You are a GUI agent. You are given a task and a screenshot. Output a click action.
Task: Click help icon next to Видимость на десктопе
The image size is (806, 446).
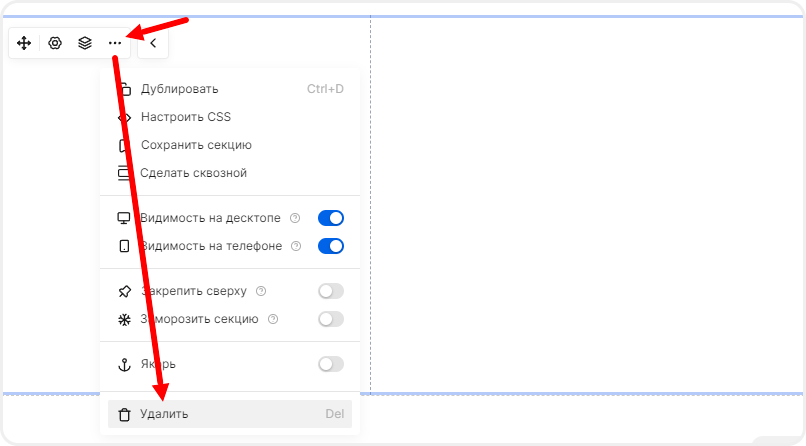295,218
